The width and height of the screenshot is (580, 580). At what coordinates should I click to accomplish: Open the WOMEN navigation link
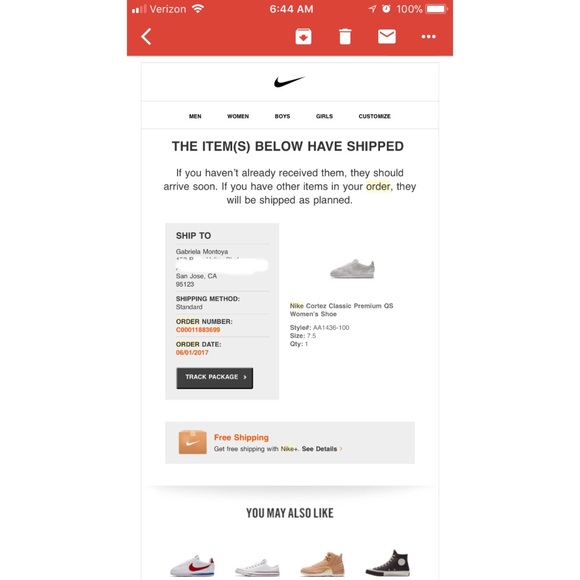click(238, 116)
